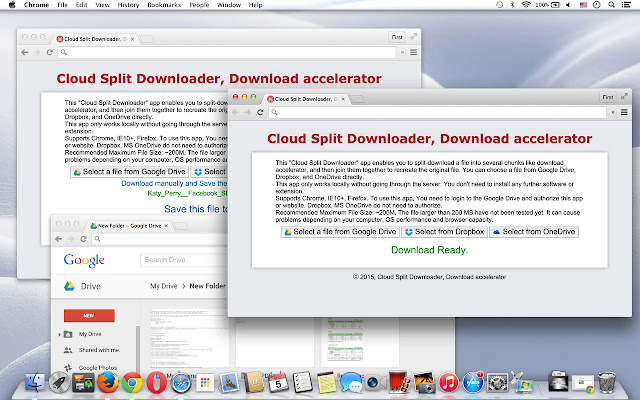Open Finder from the Dock
The image size is (640, 400).
click(x=35, y=382)
